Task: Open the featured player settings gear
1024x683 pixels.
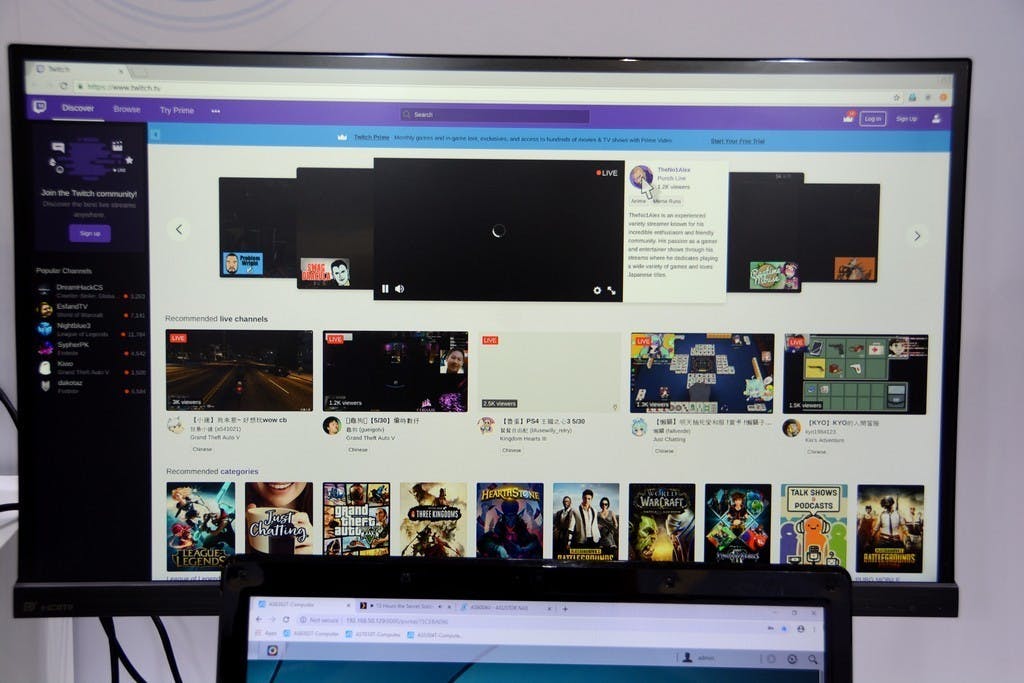Action: 597,291
